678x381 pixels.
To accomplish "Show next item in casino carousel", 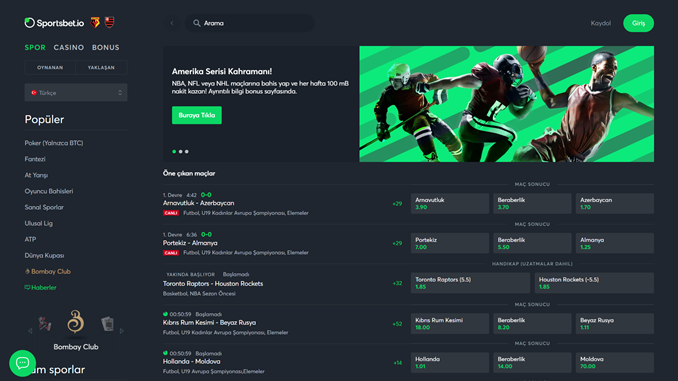I will pos(122,331).
